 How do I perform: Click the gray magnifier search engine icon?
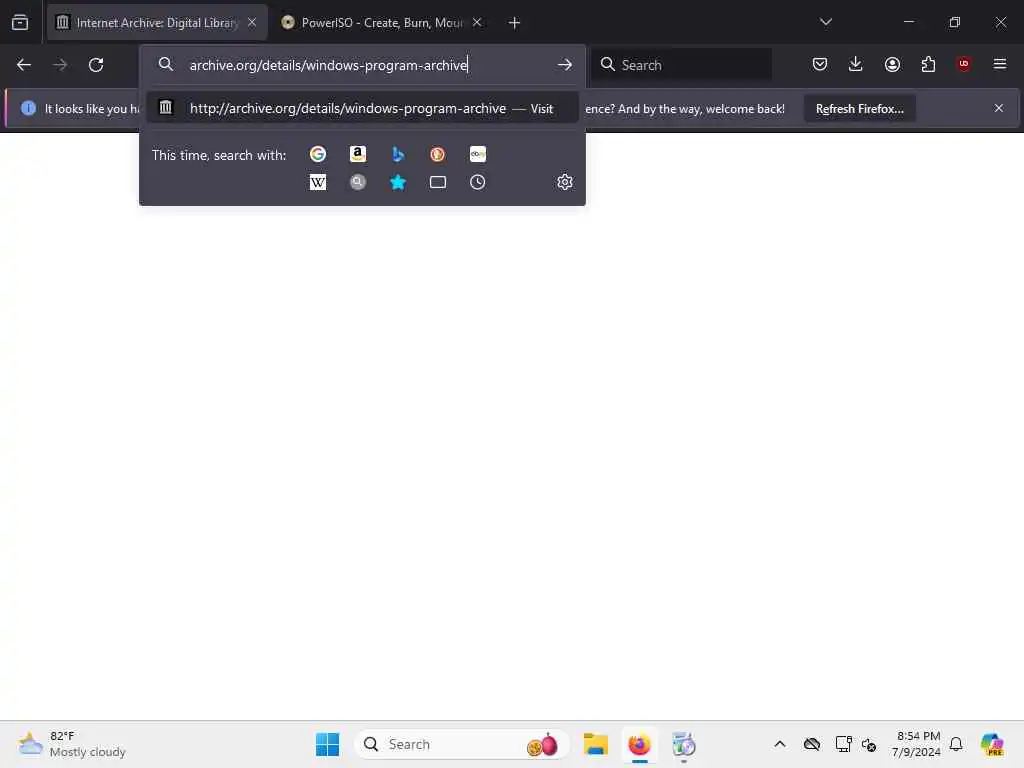[358, 182]
